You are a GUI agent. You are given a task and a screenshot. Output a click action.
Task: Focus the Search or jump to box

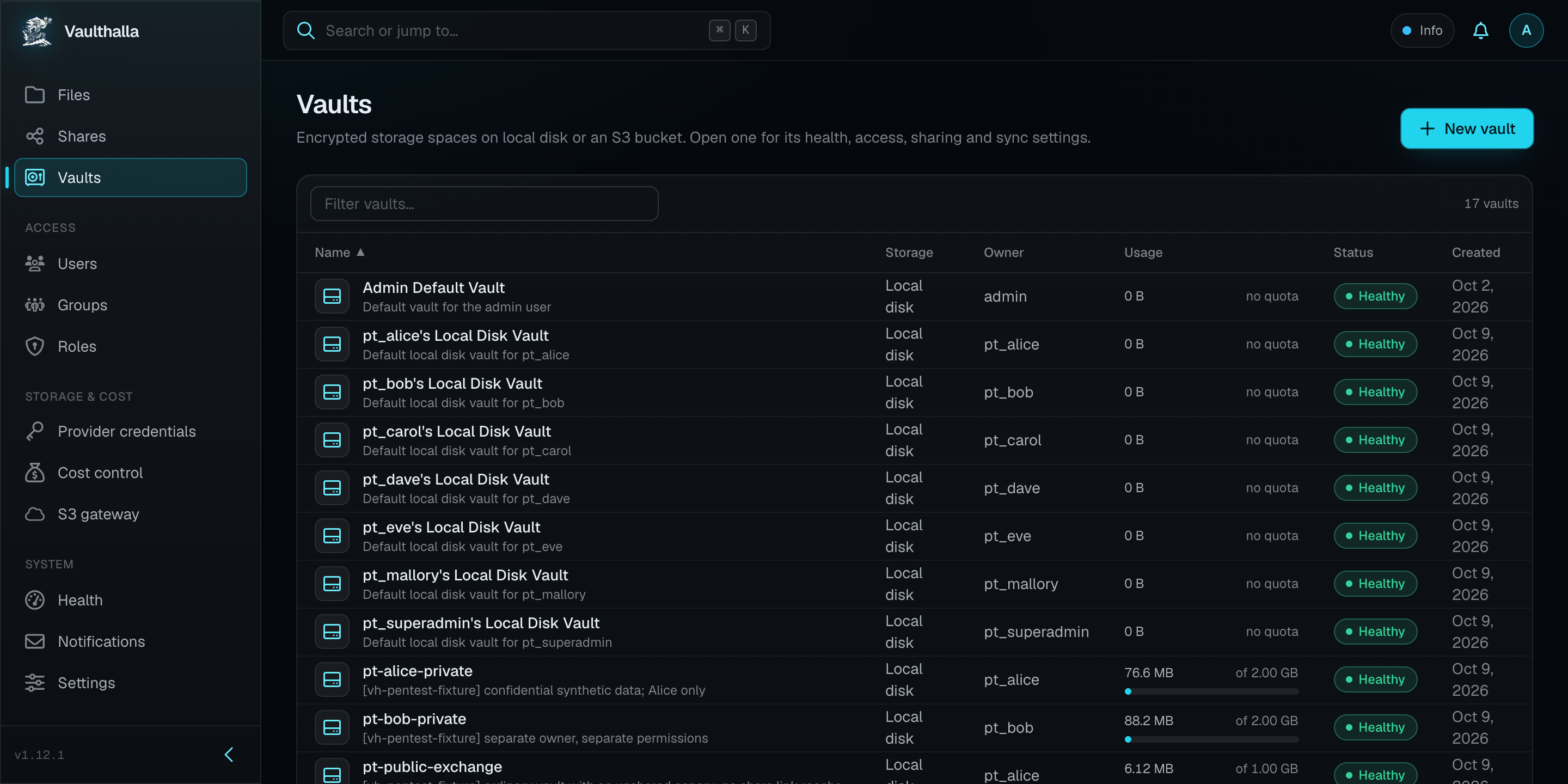coord(526,30)
